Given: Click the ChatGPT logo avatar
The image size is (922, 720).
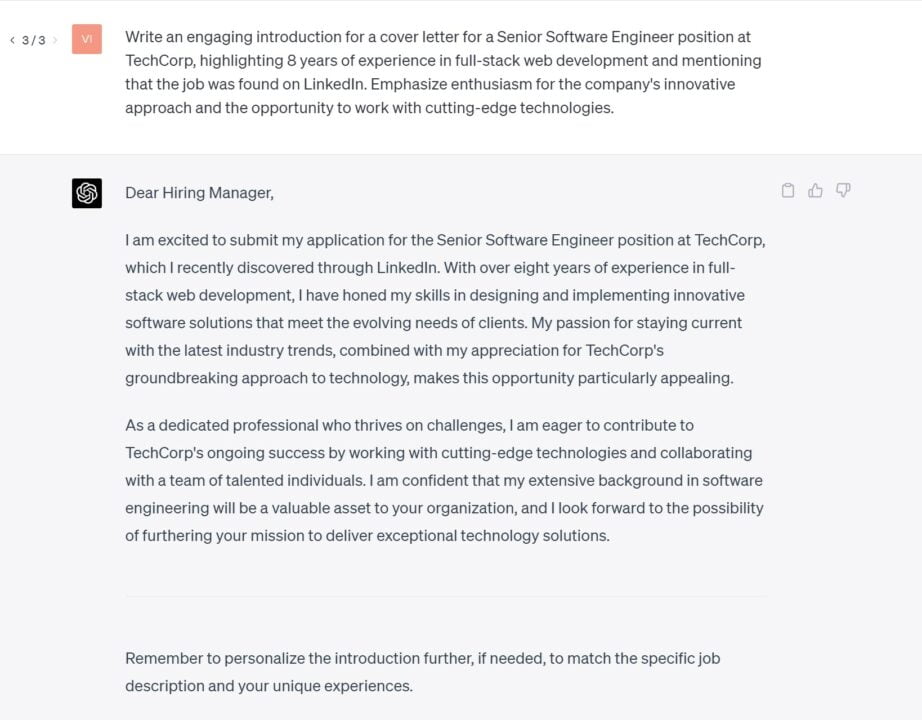Looking at the screenshot, I should [x=87, y=193].
